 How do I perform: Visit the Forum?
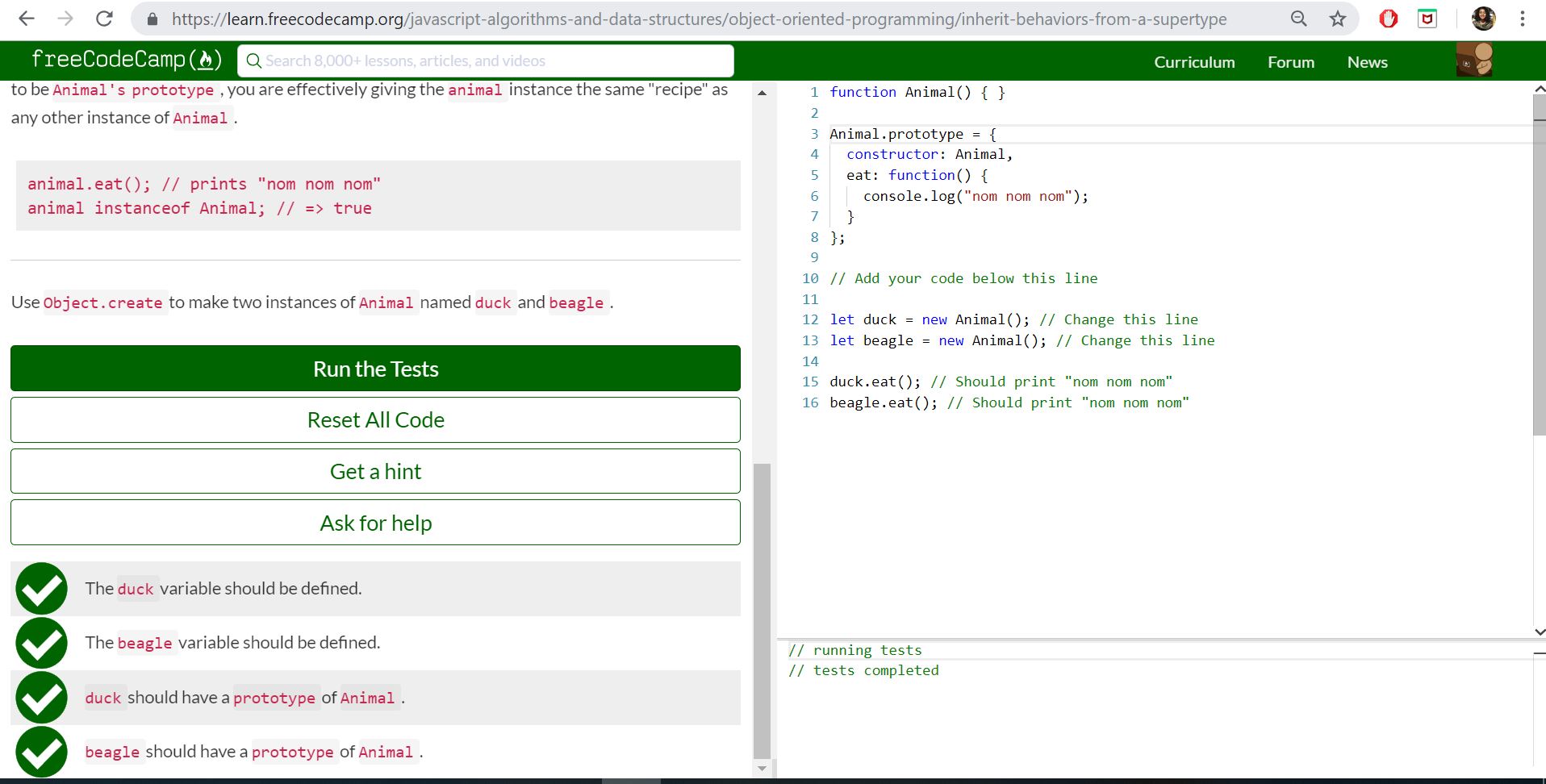1290,61
